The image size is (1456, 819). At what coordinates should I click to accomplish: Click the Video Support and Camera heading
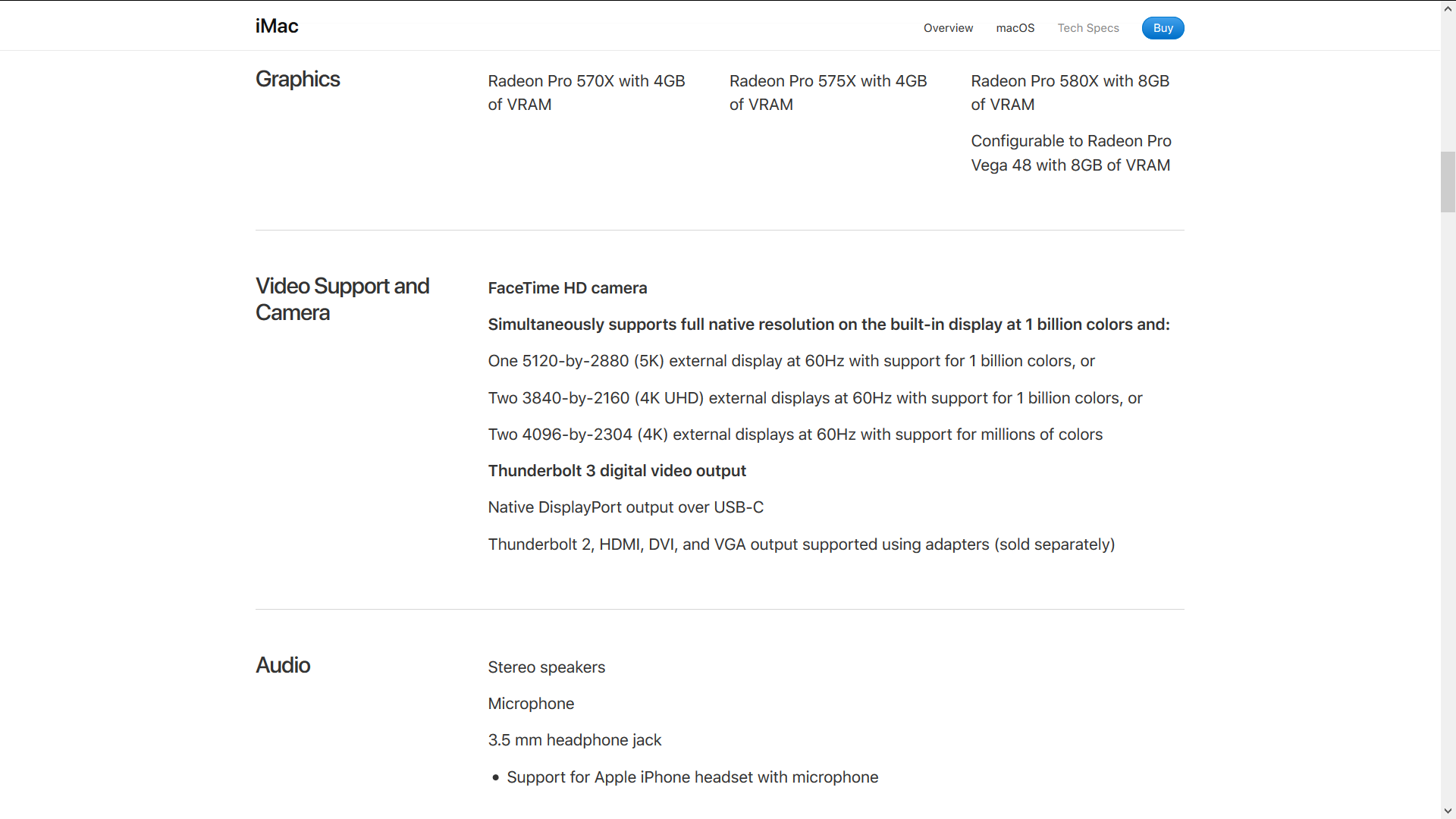(x=343, y=299)
